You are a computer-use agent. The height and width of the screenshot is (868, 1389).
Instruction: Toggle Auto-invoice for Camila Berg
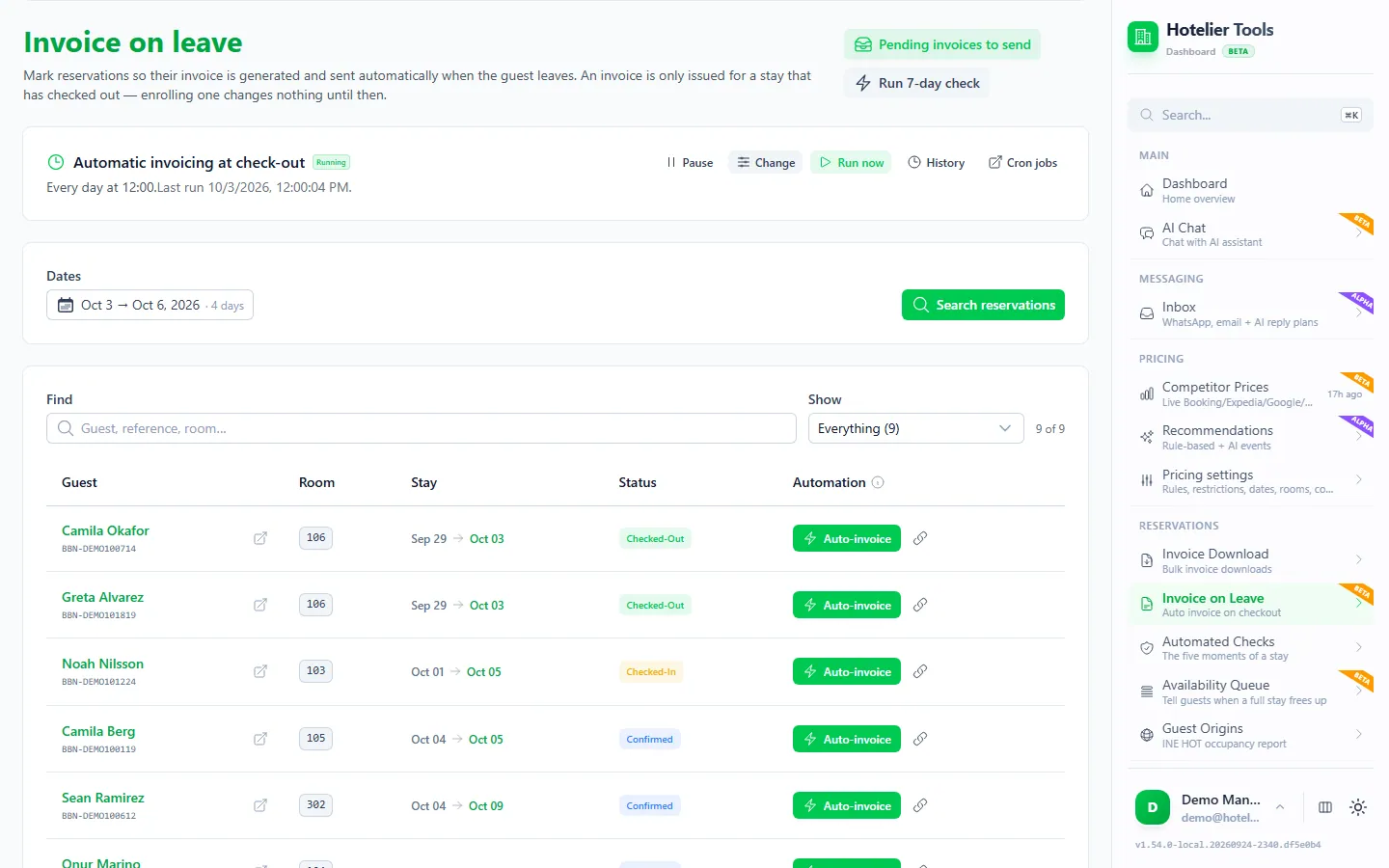847,739
